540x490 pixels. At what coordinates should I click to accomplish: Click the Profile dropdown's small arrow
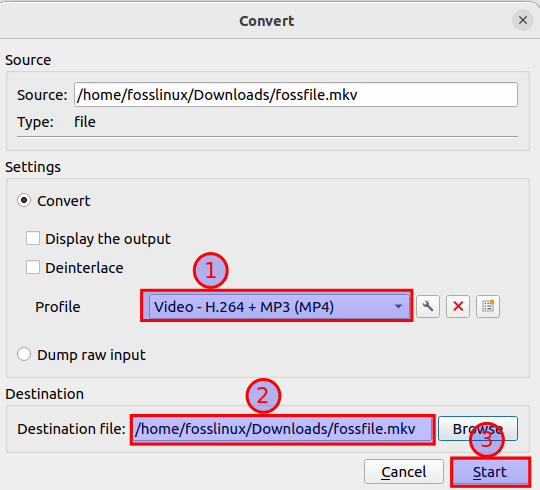[x=398, y=306]
